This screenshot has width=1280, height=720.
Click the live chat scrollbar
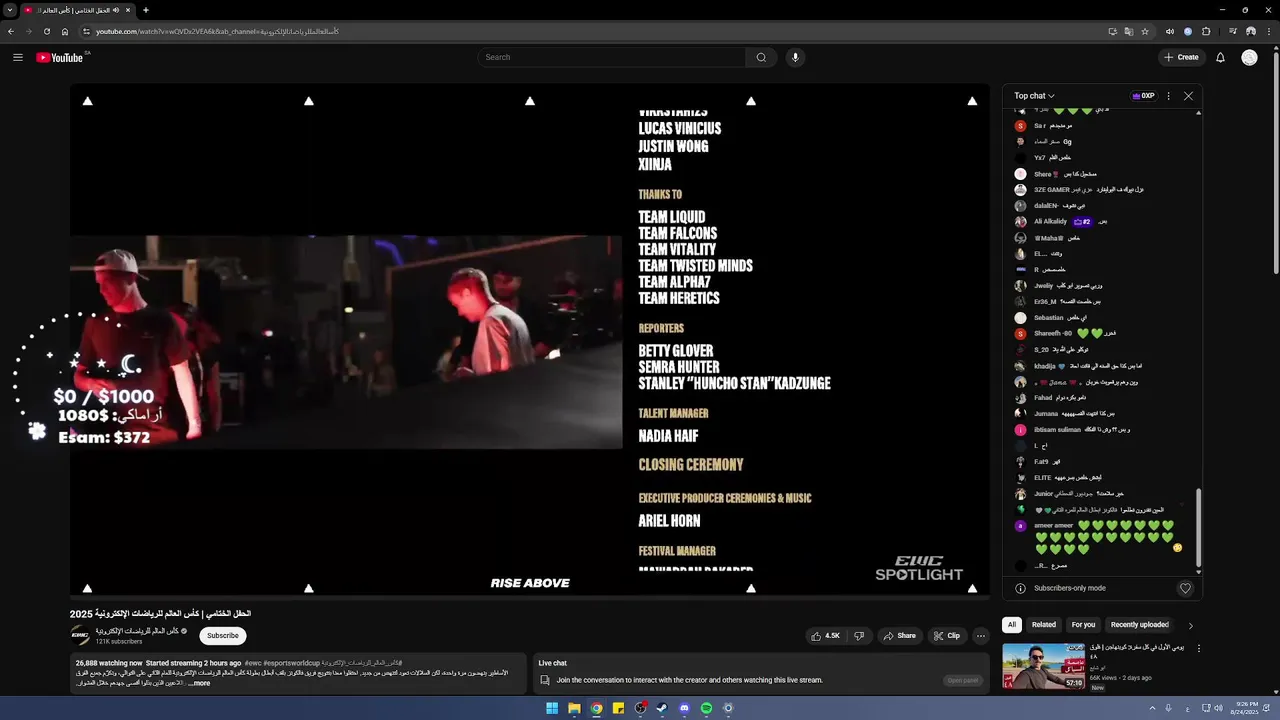(x=1198, y=530)
